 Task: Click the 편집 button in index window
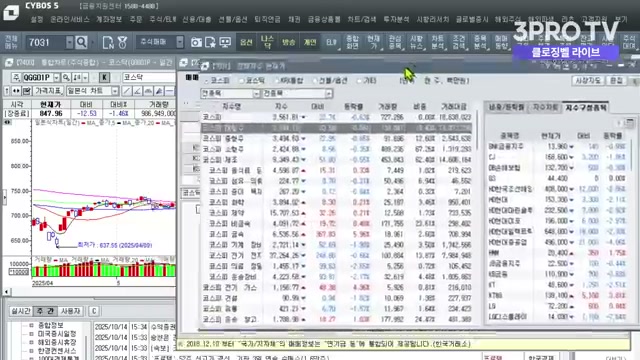[x=616, y=80]
